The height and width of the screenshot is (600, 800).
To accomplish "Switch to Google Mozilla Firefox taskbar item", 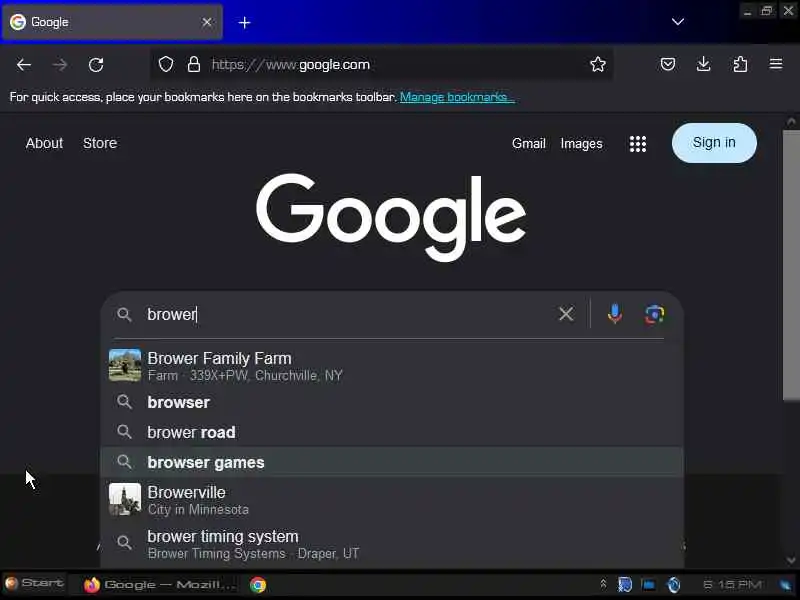I will click(160, 585).
